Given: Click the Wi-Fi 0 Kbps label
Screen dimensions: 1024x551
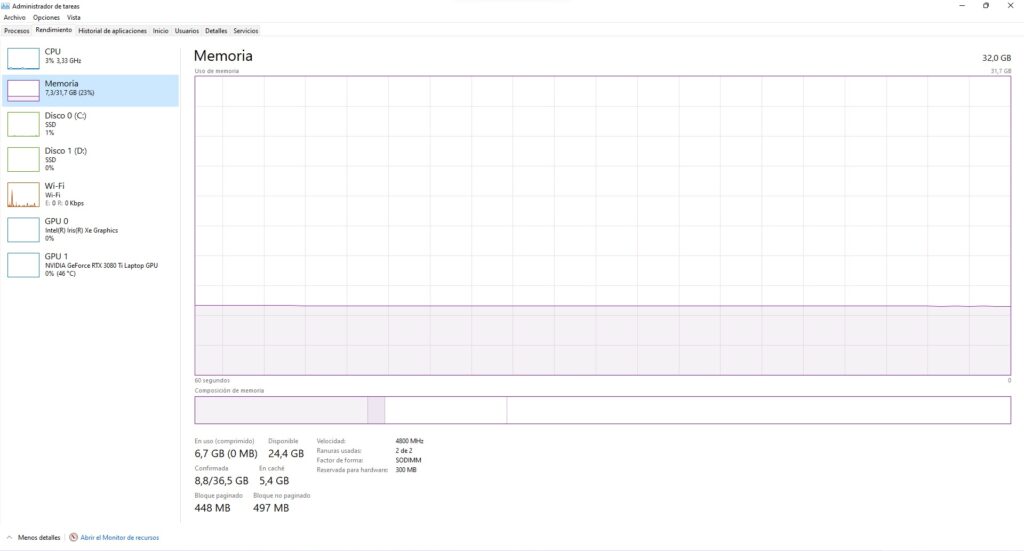Looking at the screenshot, I should [64, 194].
